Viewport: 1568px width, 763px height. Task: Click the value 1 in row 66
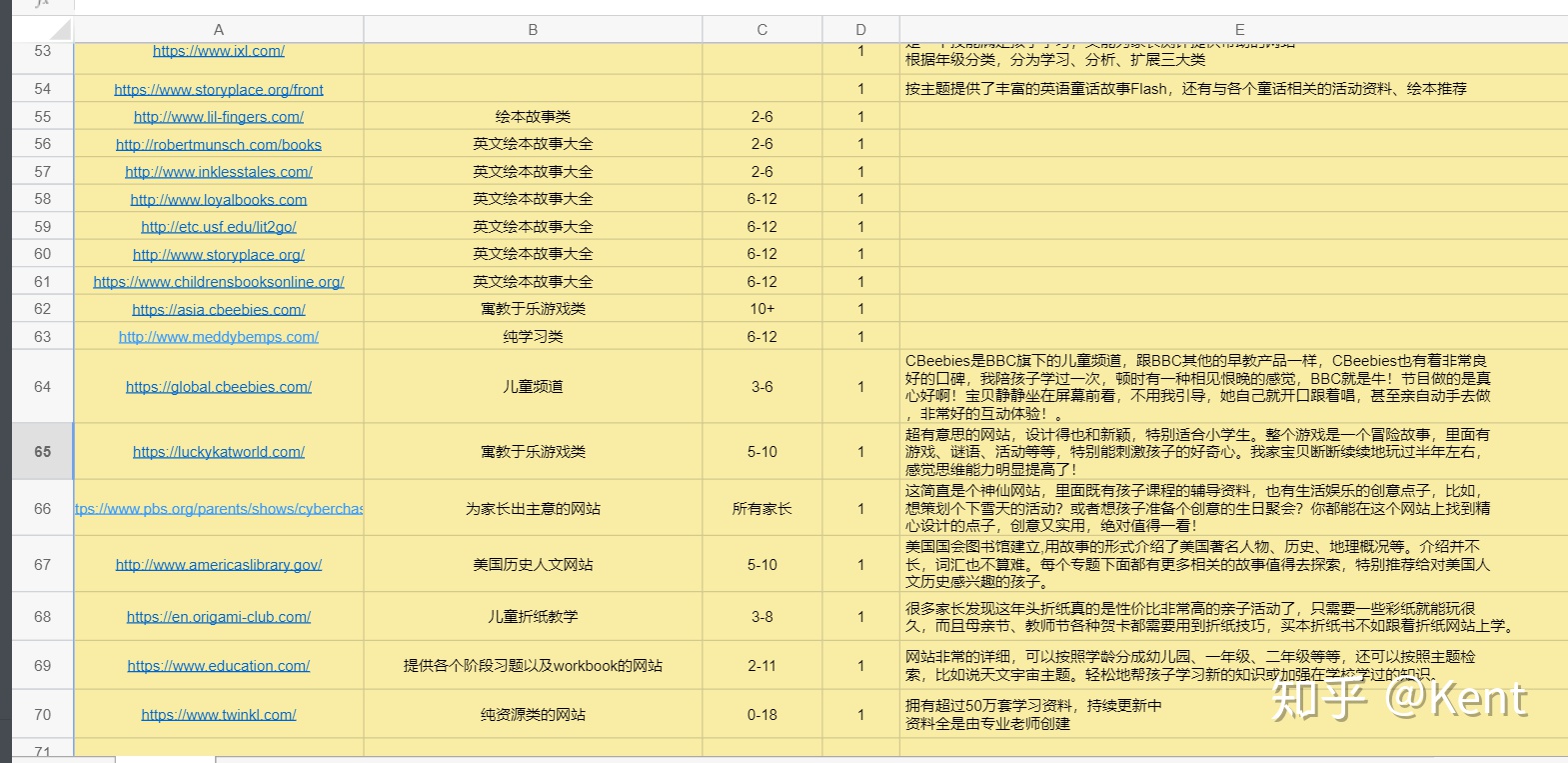(x=860, y=509)
